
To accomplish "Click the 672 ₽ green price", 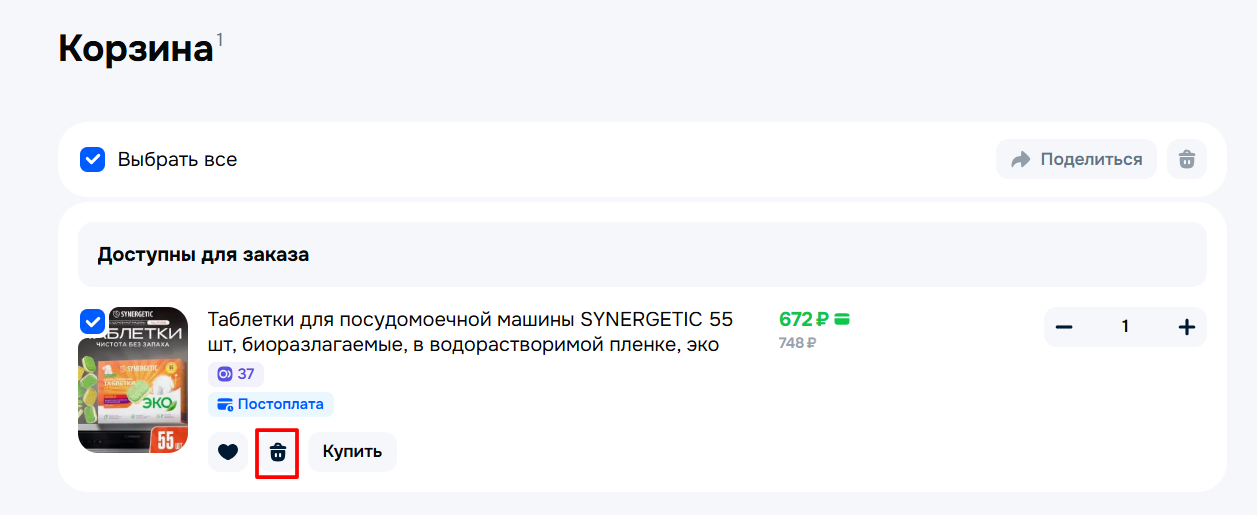I will [804, 320].
